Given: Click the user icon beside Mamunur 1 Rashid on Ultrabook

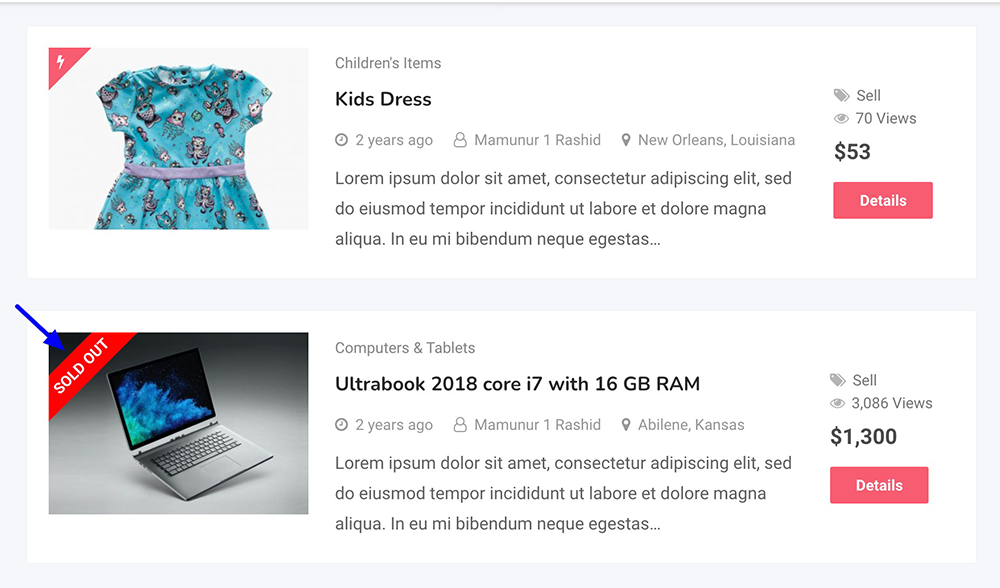Looking at the screenshot, I should click(460, 425).
